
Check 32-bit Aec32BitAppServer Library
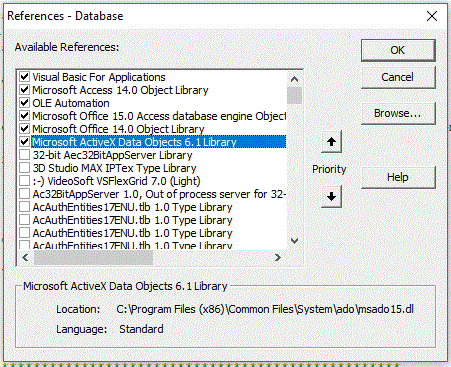[x=24, y=155]
